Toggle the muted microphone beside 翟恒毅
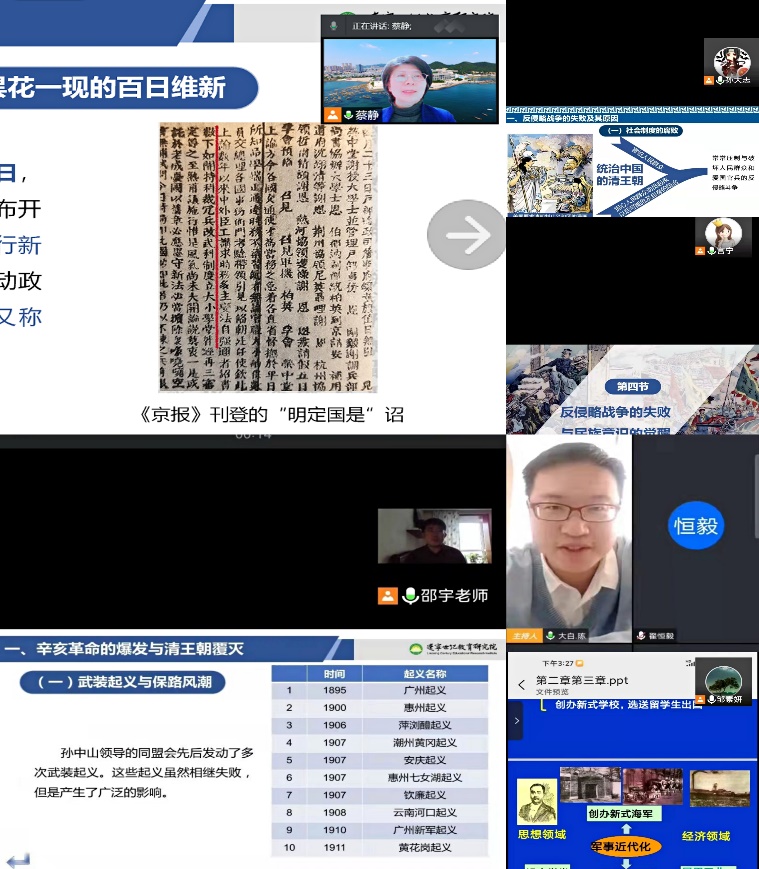Screen dimensions: 759x869 point(641,635)
